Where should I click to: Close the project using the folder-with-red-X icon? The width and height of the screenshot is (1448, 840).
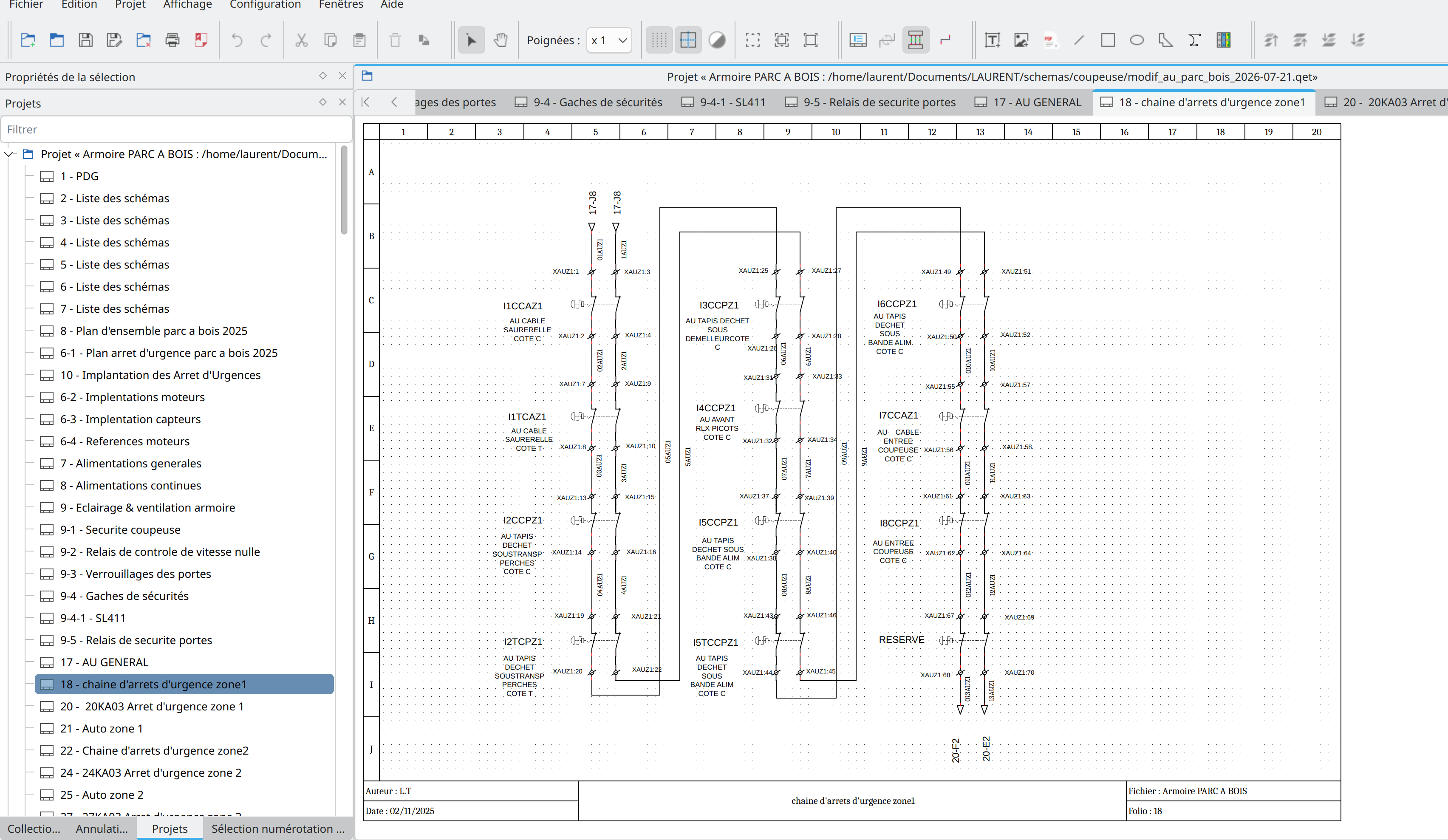[x=144, y=40]
